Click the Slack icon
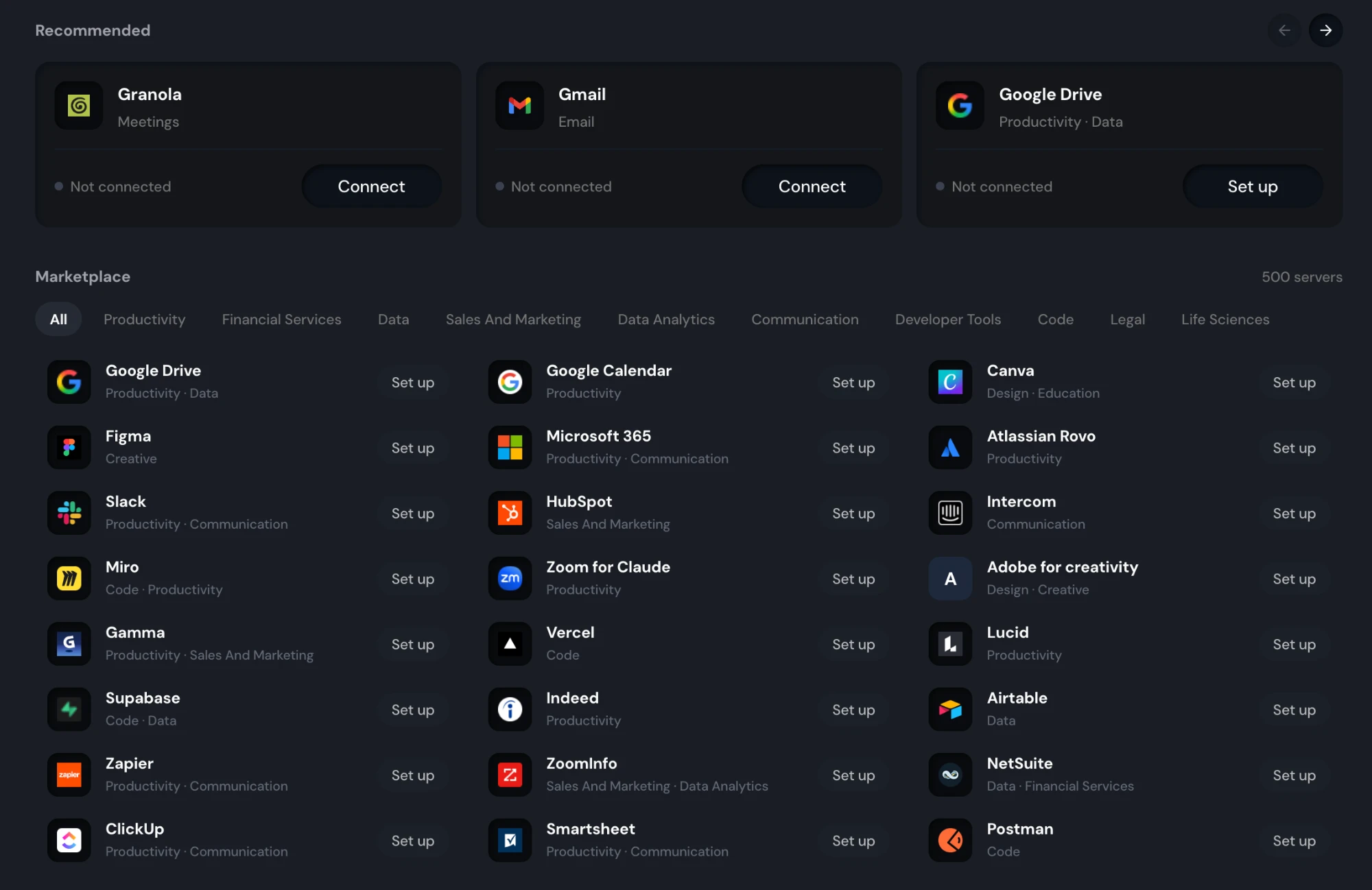Image resolution: width=1372 pixels, height=890 pixels. click(69, 513)
